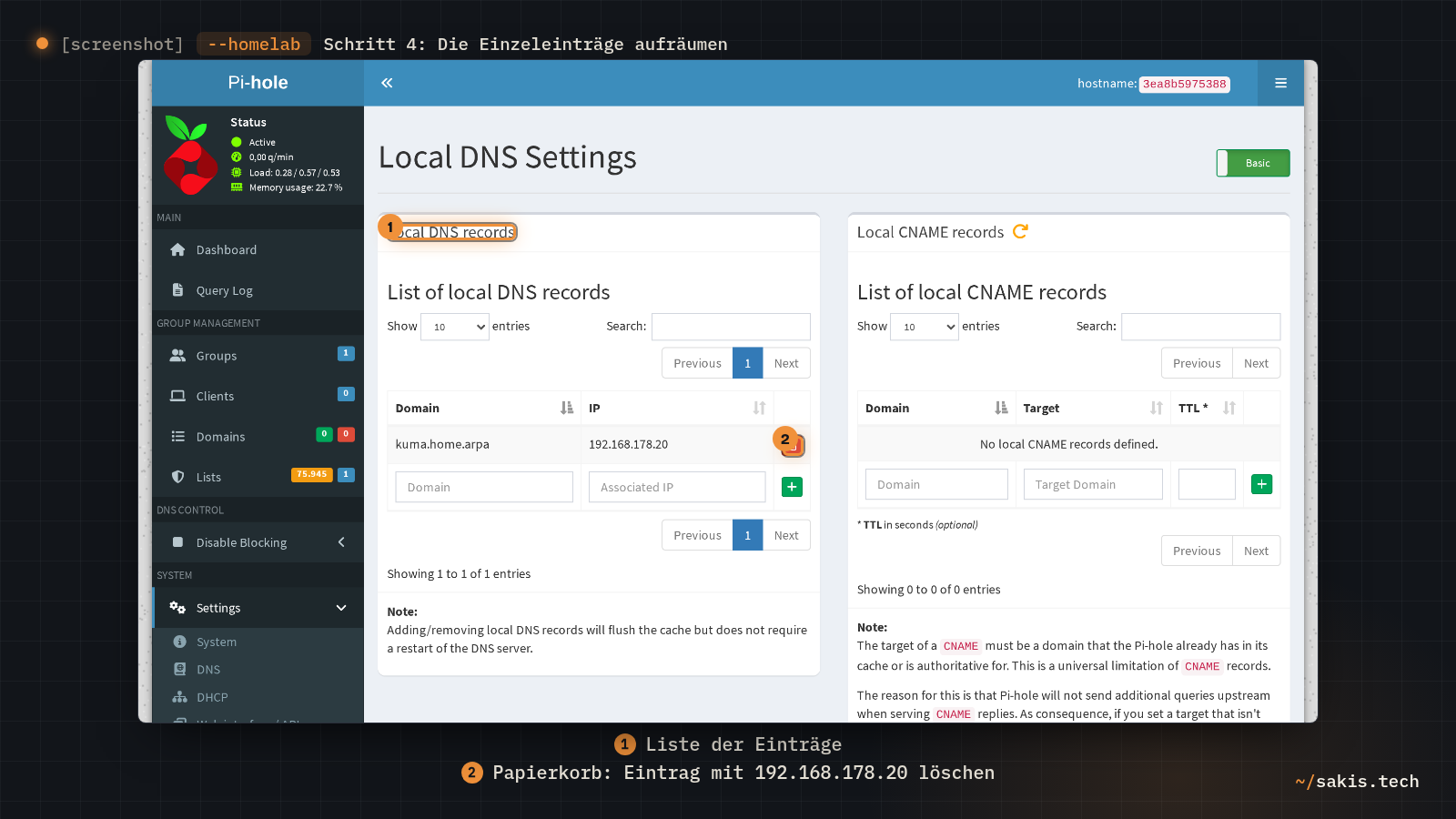The image size is (1456, 819).
Task: Click the Domains list icon
Action: pyautogui.click(x=177, y=437)
